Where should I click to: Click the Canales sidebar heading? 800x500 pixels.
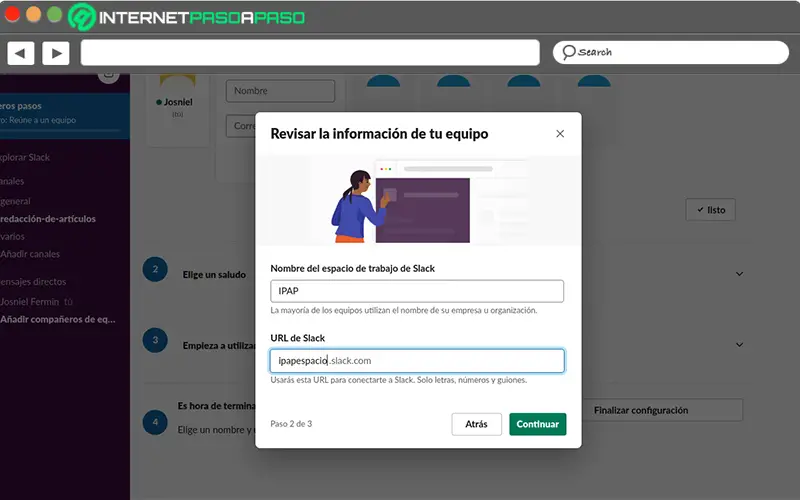tap(12, 181)
